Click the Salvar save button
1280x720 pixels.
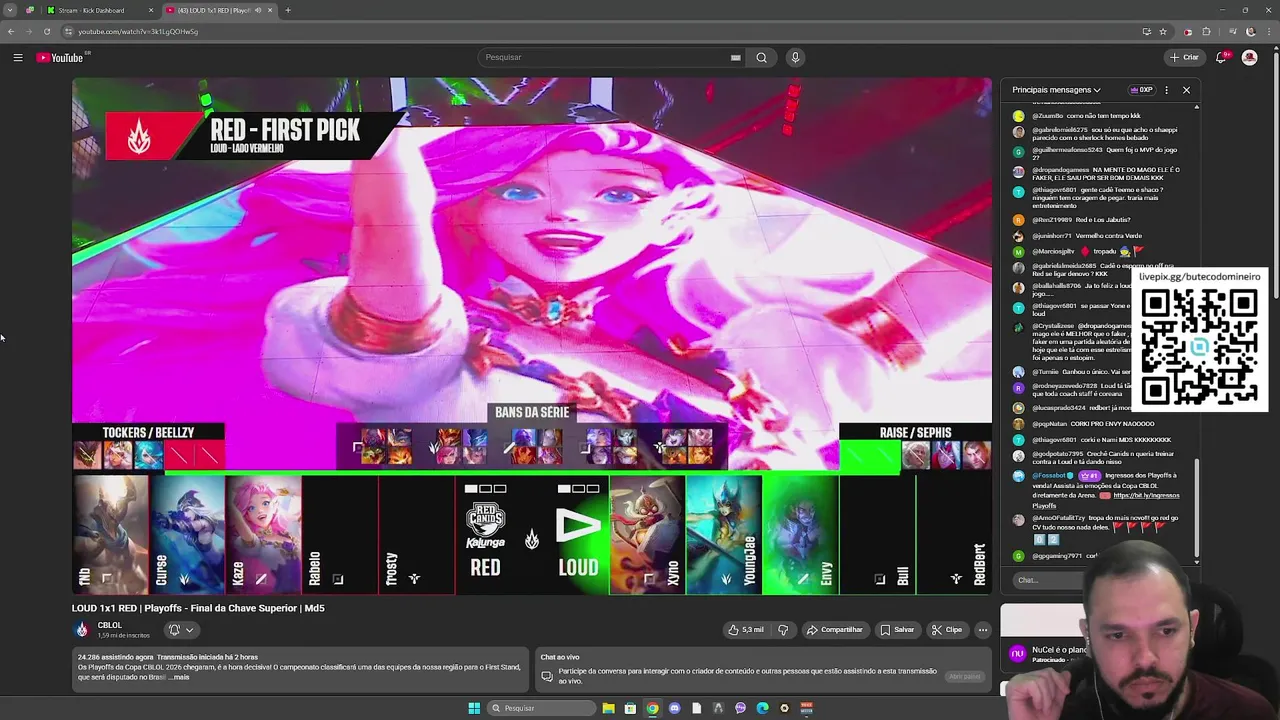[x=897, y=630]
